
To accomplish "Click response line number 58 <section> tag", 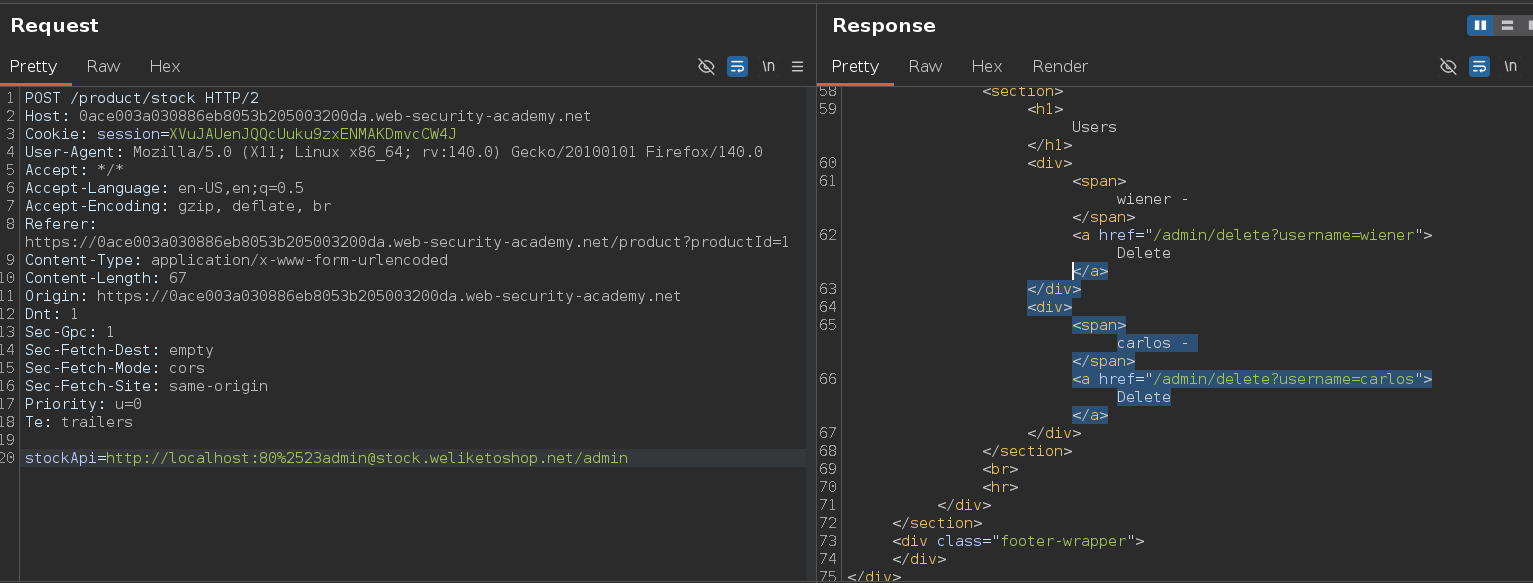I will tap(1022, 91).
